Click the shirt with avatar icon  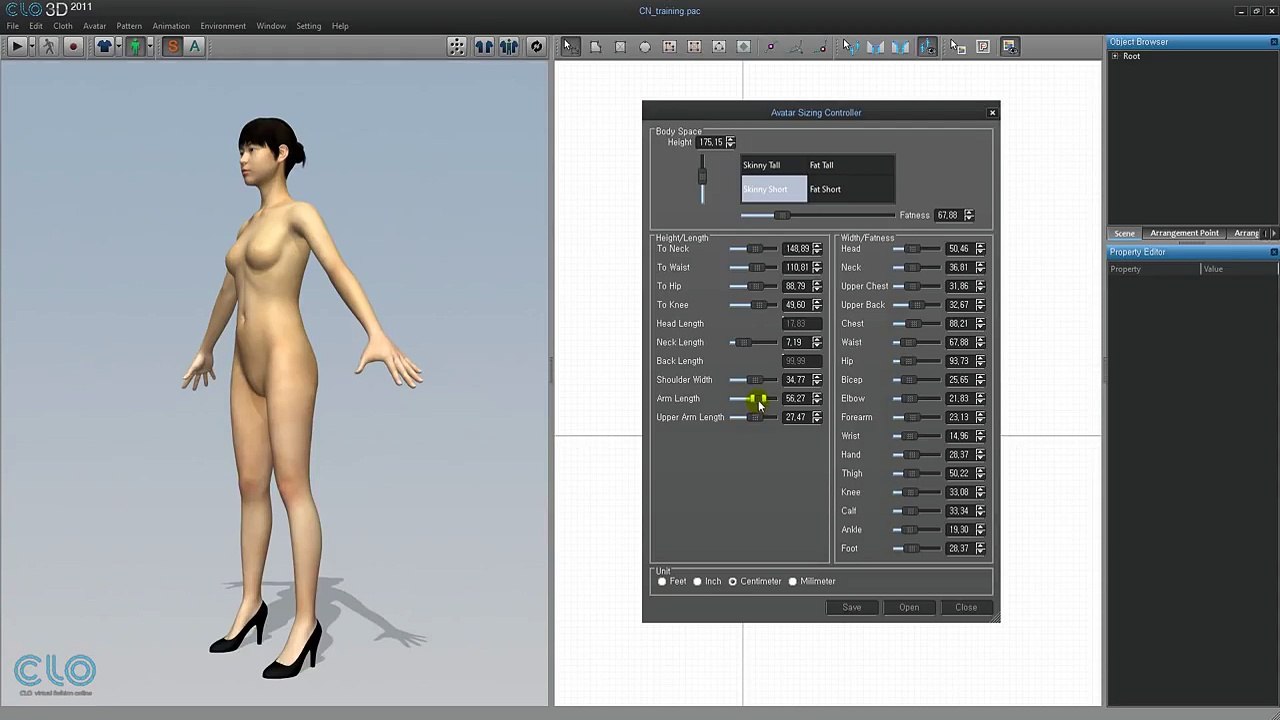click(x=509, y=46)
